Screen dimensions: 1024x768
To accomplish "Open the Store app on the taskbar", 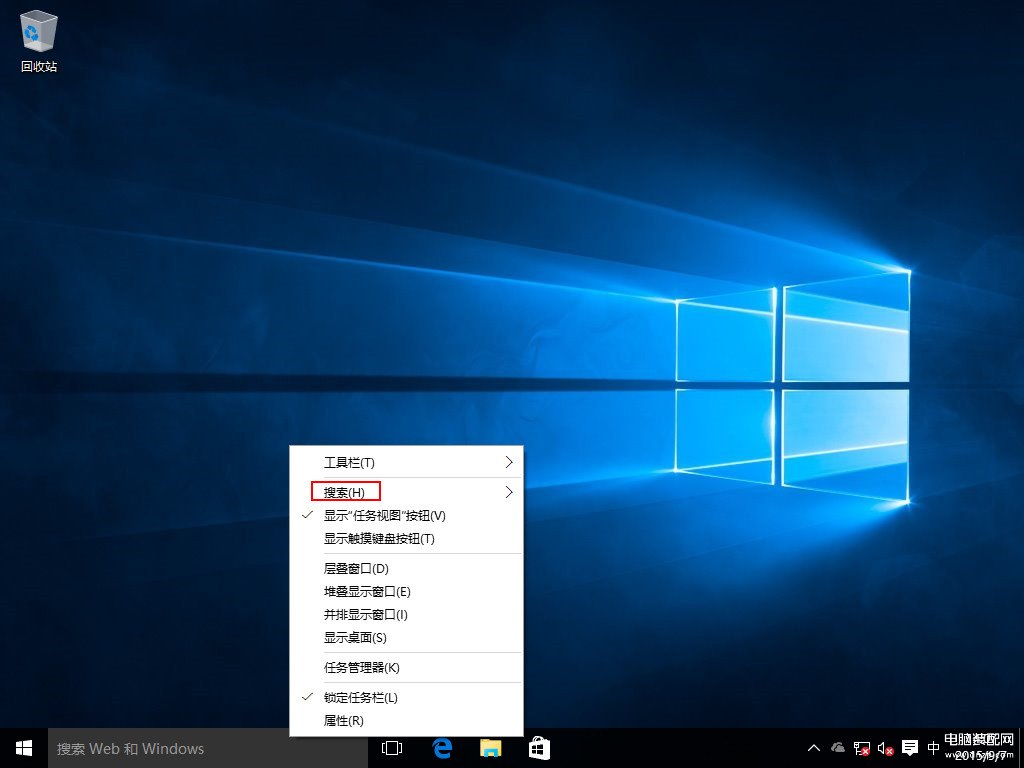I will [x=539, y=748].
